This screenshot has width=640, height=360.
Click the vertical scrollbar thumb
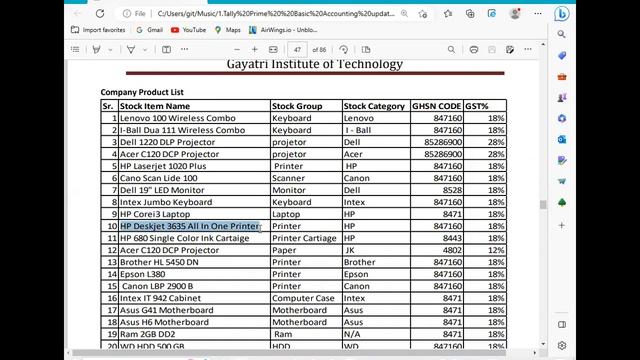tap(543, 204)
